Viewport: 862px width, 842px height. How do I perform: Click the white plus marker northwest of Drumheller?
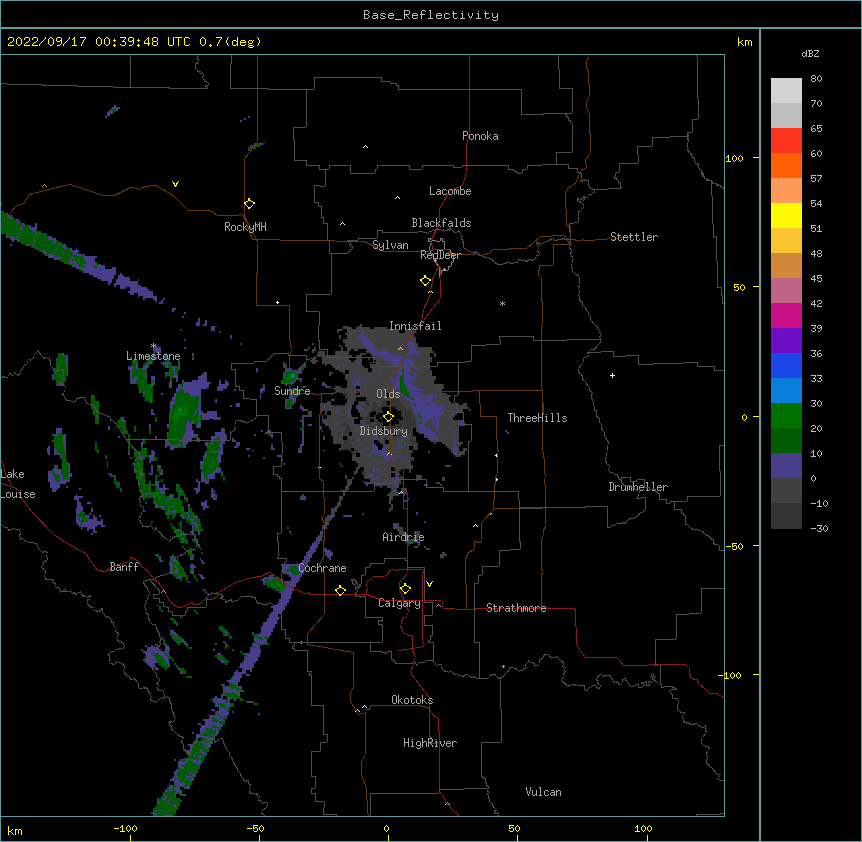tap(612, 375)
